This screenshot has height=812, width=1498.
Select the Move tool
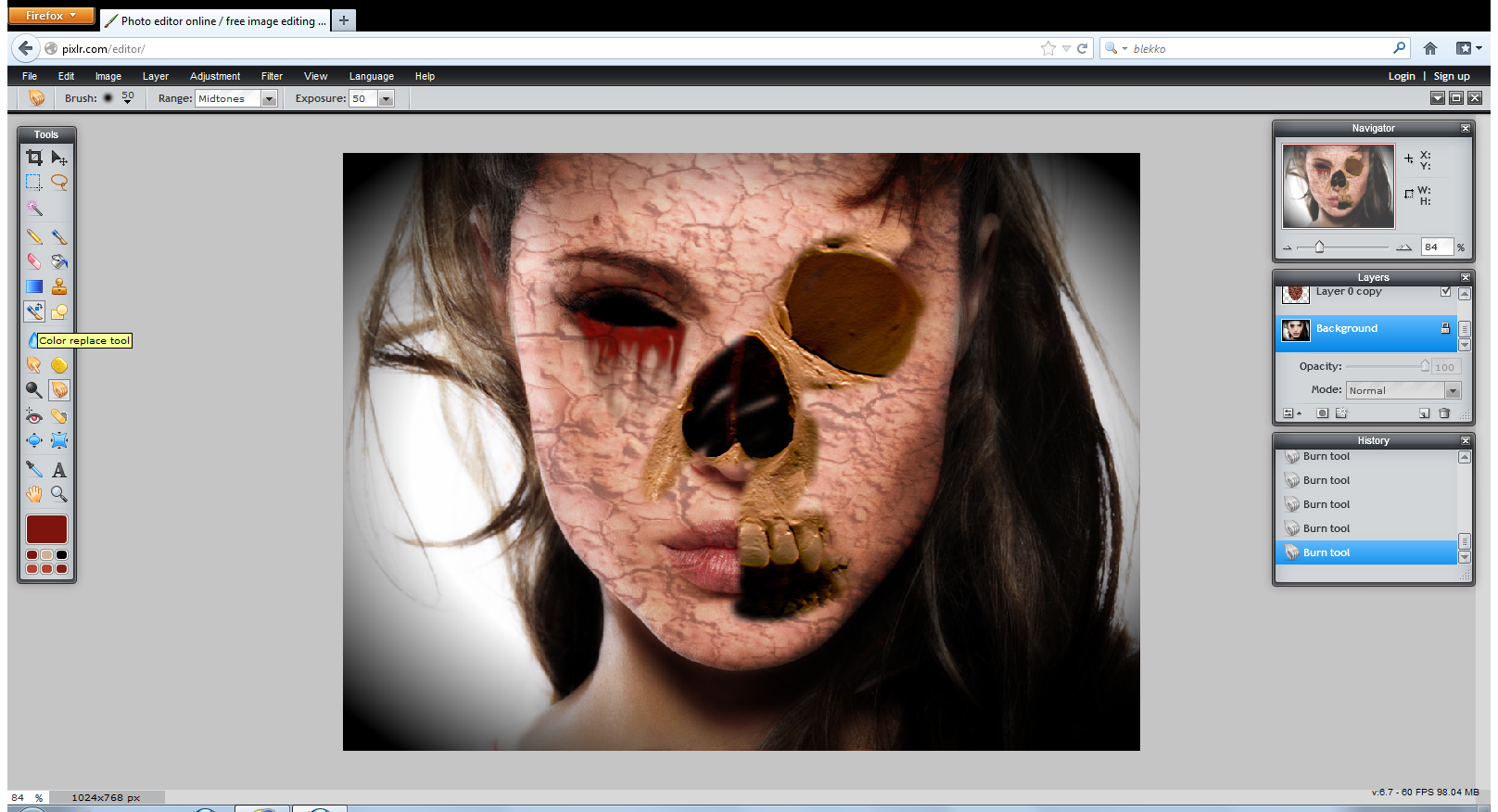click(59, 158)
